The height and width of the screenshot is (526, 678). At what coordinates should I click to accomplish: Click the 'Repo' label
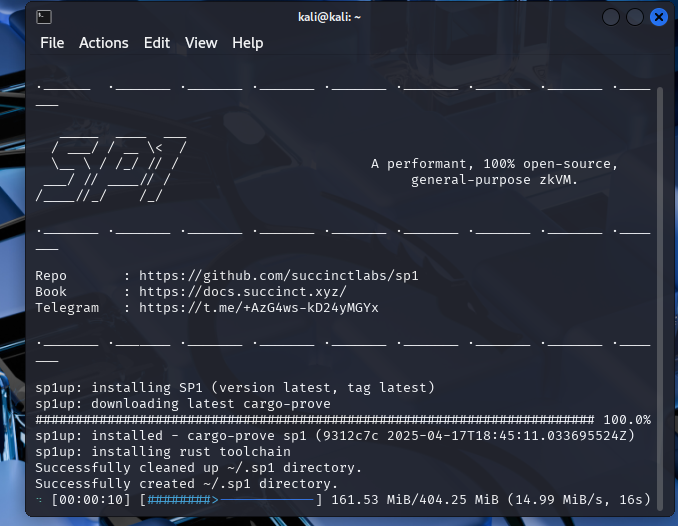coord(51,276)
